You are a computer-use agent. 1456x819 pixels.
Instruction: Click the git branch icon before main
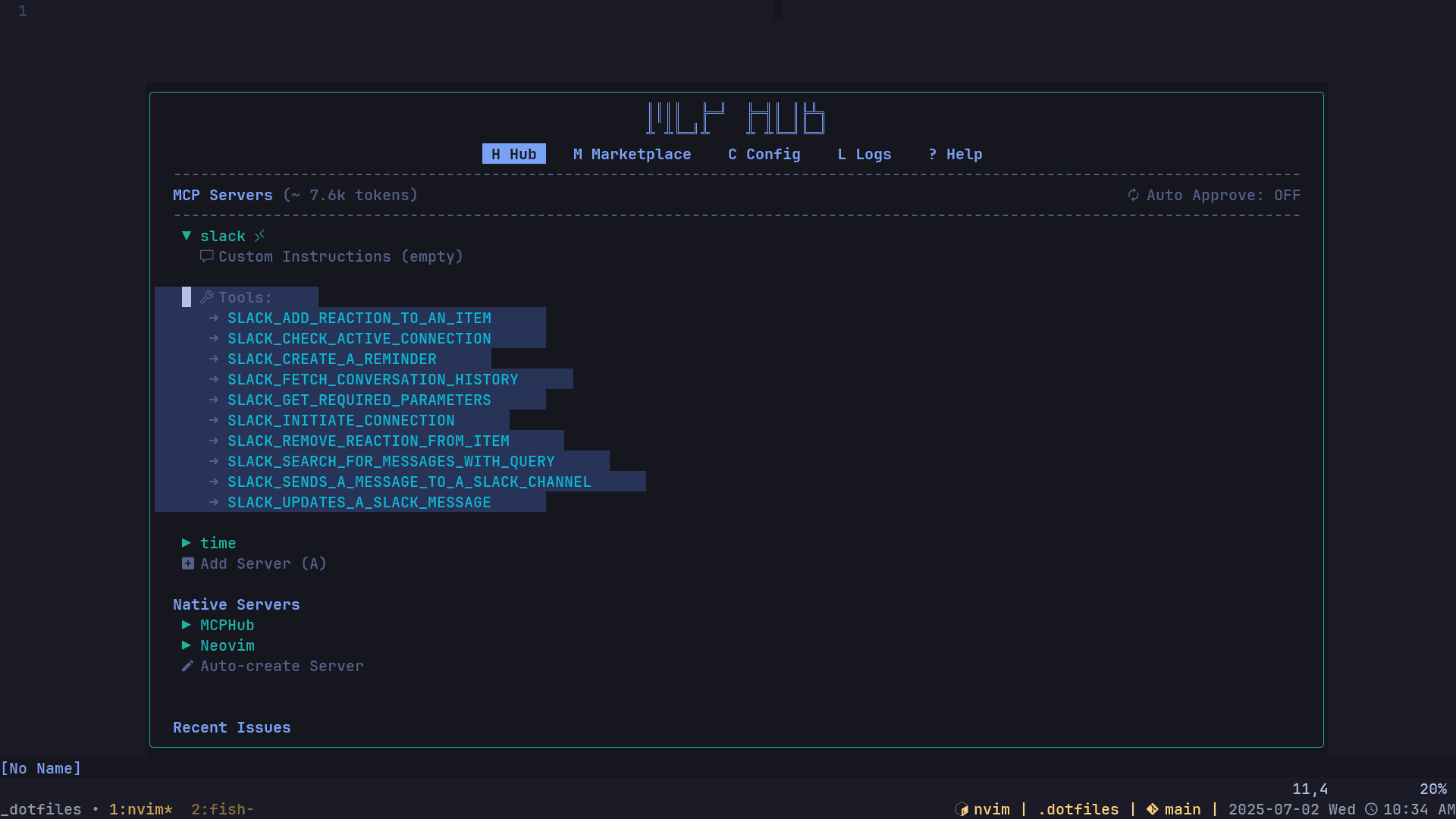[1152, 809]
